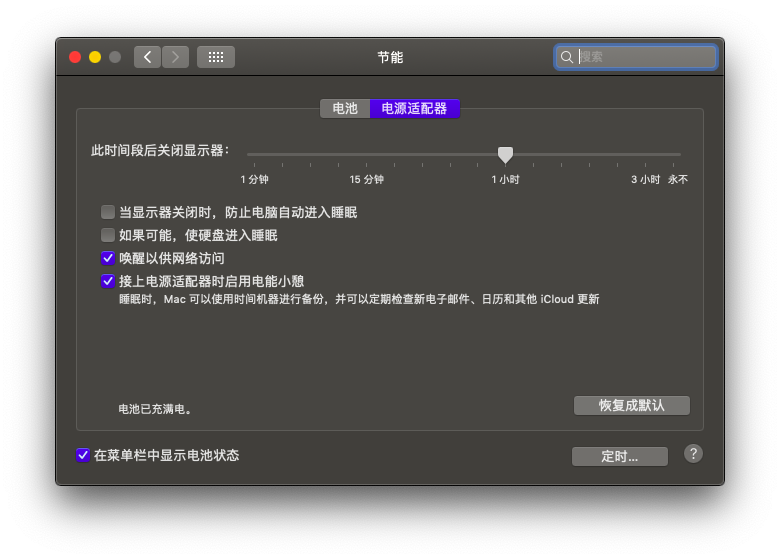The width and height of the screenshot is (780, 559).
Task: Select the 电源适配器 tab
Action: point(414,108)
